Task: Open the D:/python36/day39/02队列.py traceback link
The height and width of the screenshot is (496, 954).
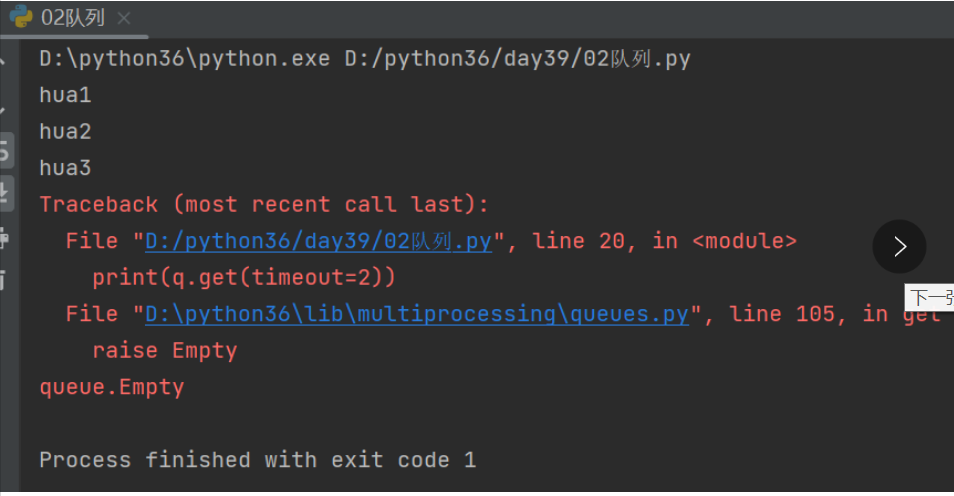Action: click(319, 241)
